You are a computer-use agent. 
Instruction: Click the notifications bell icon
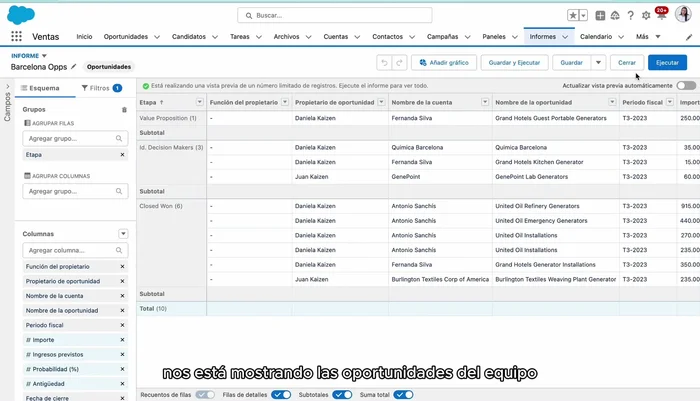661,15
